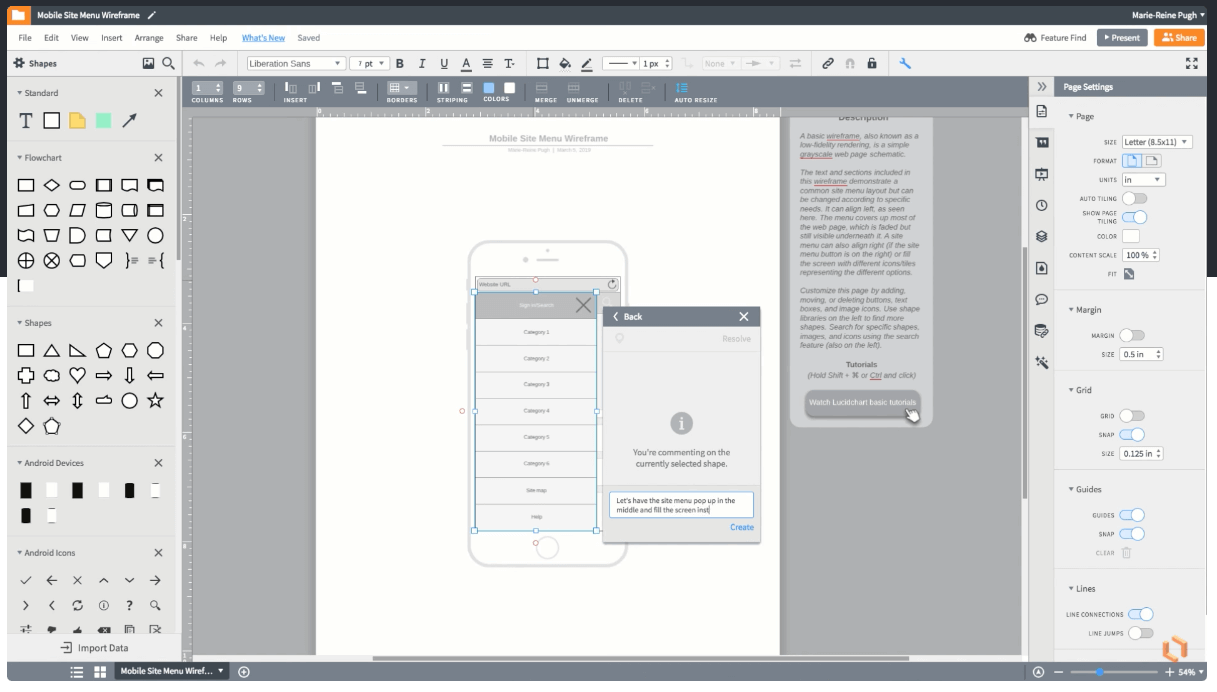The width and height of the screenshot is (1217, 692).
Task: Open the Insert menu
Action: pos(110,37)
